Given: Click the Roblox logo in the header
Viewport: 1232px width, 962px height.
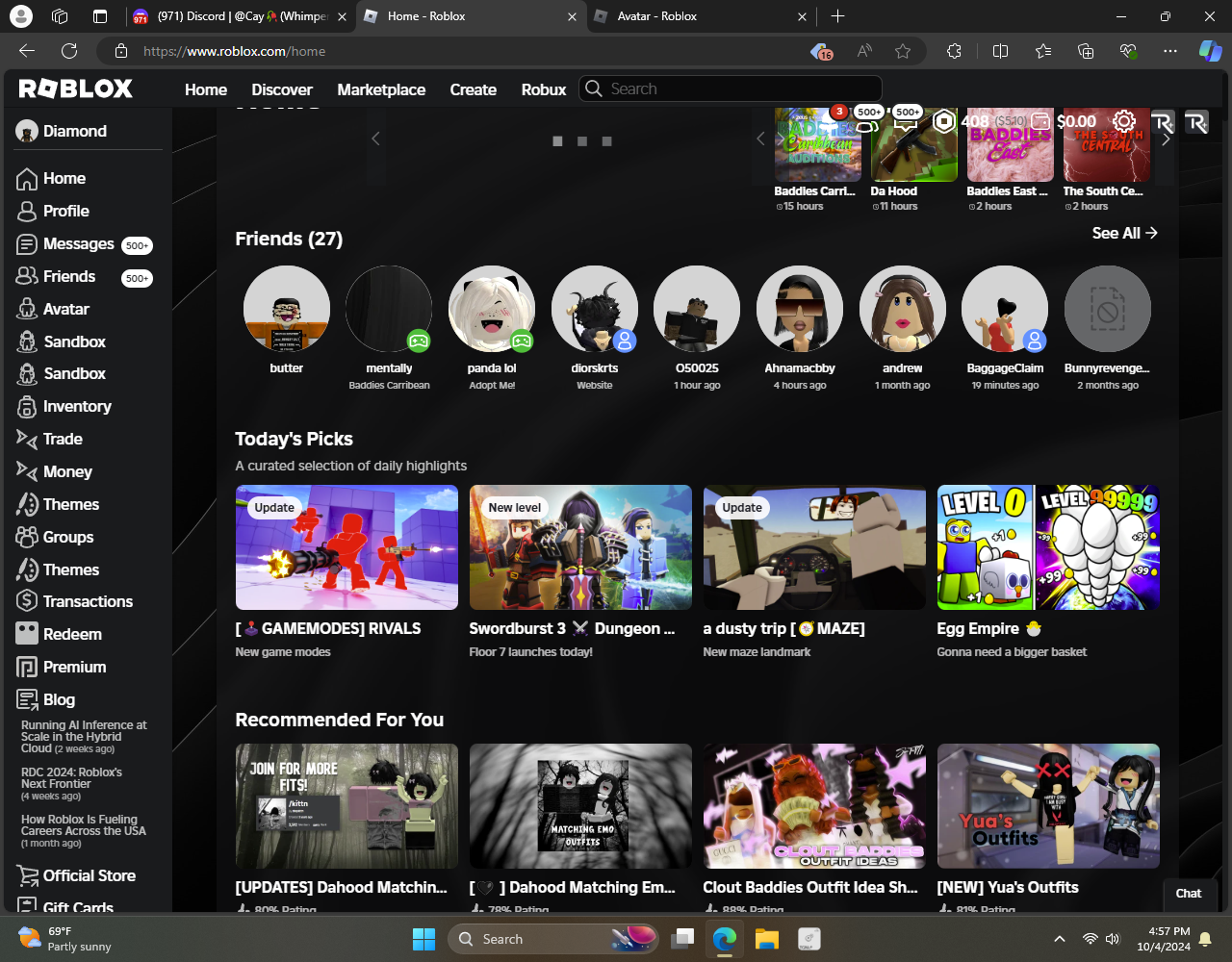Looking at the screenshot, I should 76,89.
